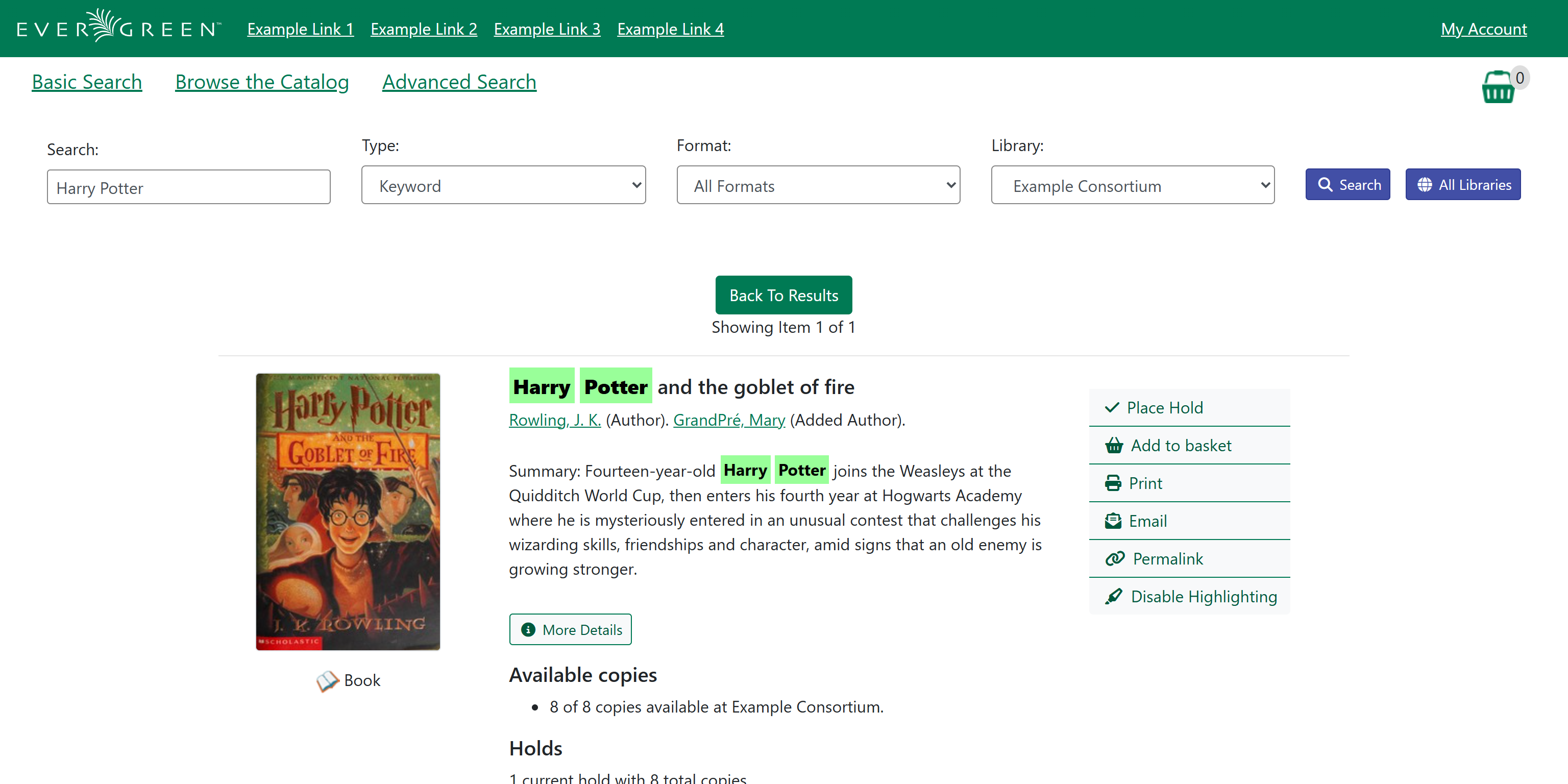
Task: Click the Permalink text link
Action: 1167,559
